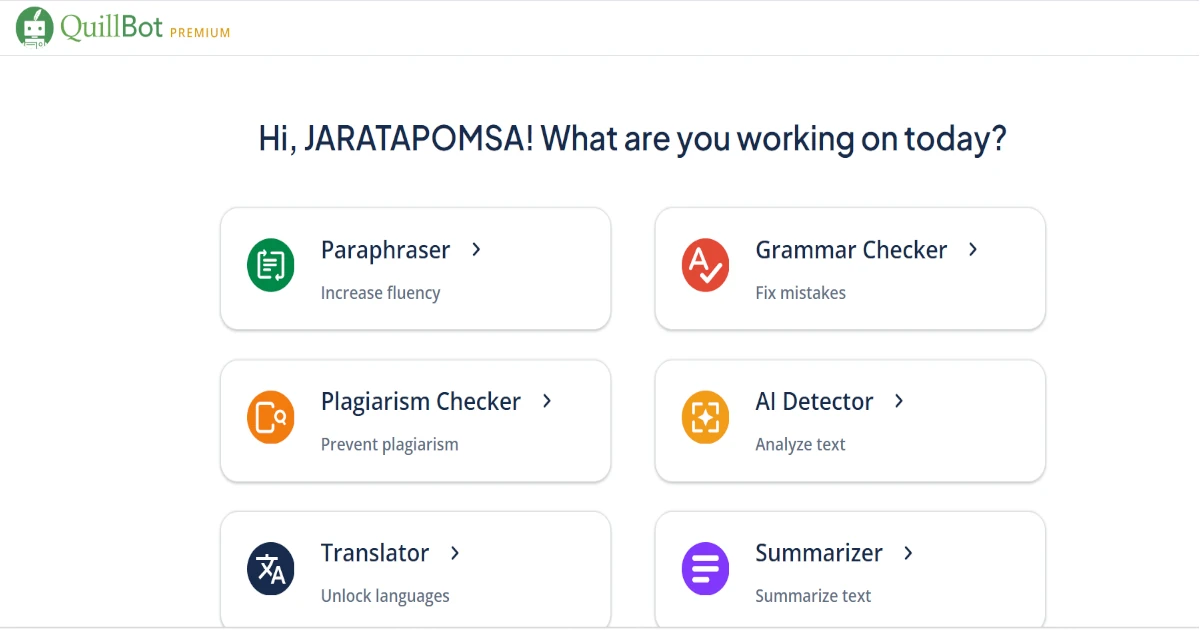Open the Plagiarism Checker title
This screenshot has width=1200, height=630.
point(421,402)
